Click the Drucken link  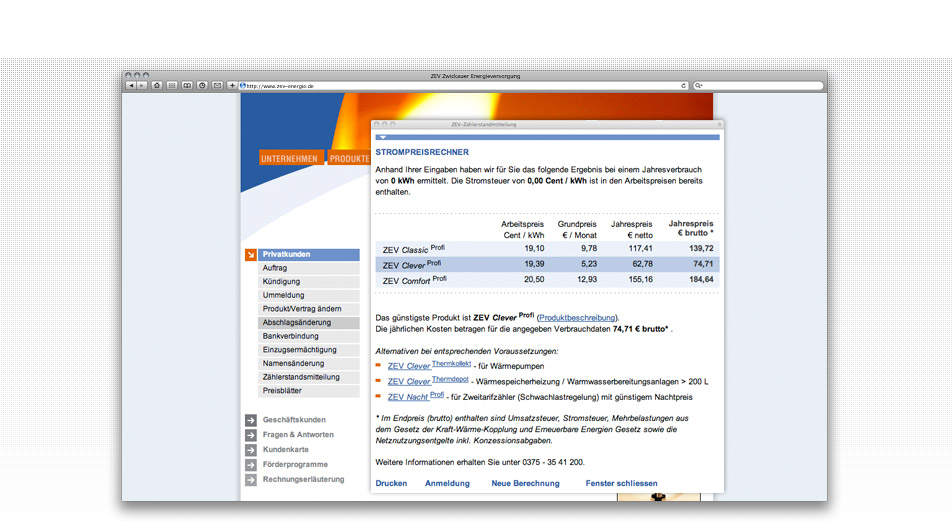[391, 483]
